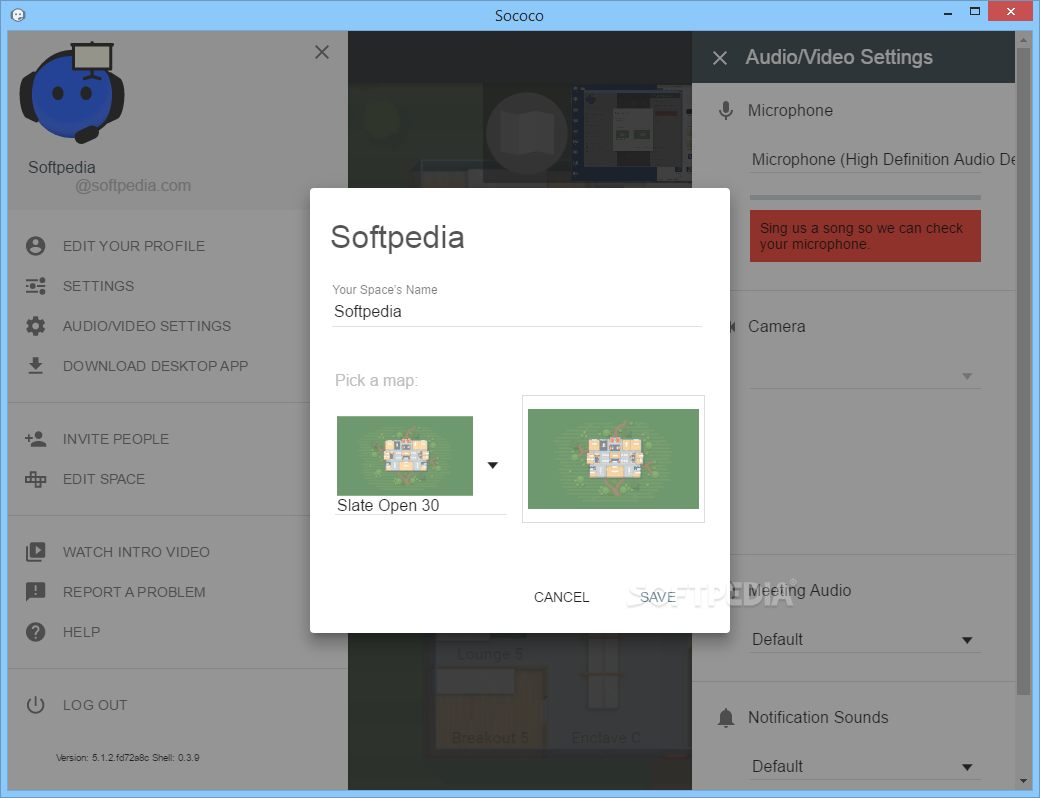Click the Audio/Video Settings gear icon
Screen dimensions: 1040x798
point(35,326)
